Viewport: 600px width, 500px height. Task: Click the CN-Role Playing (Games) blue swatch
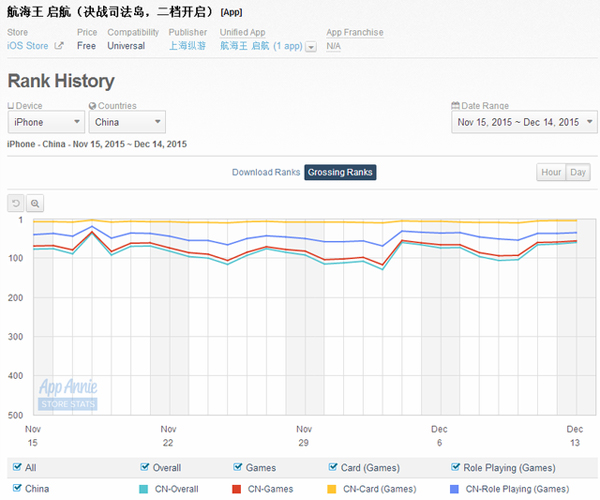[454, 489]
